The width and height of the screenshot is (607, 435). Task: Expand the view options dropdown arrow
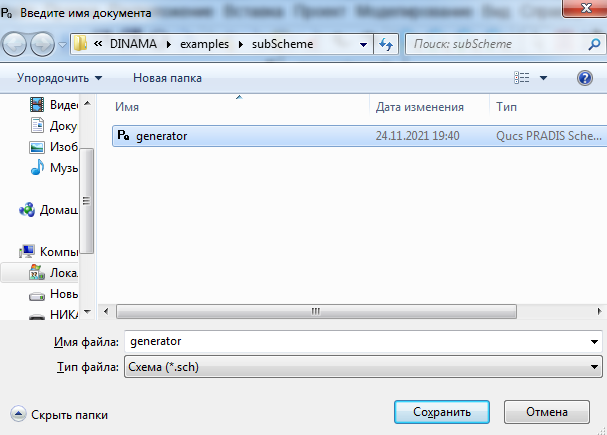pos(544,78)
